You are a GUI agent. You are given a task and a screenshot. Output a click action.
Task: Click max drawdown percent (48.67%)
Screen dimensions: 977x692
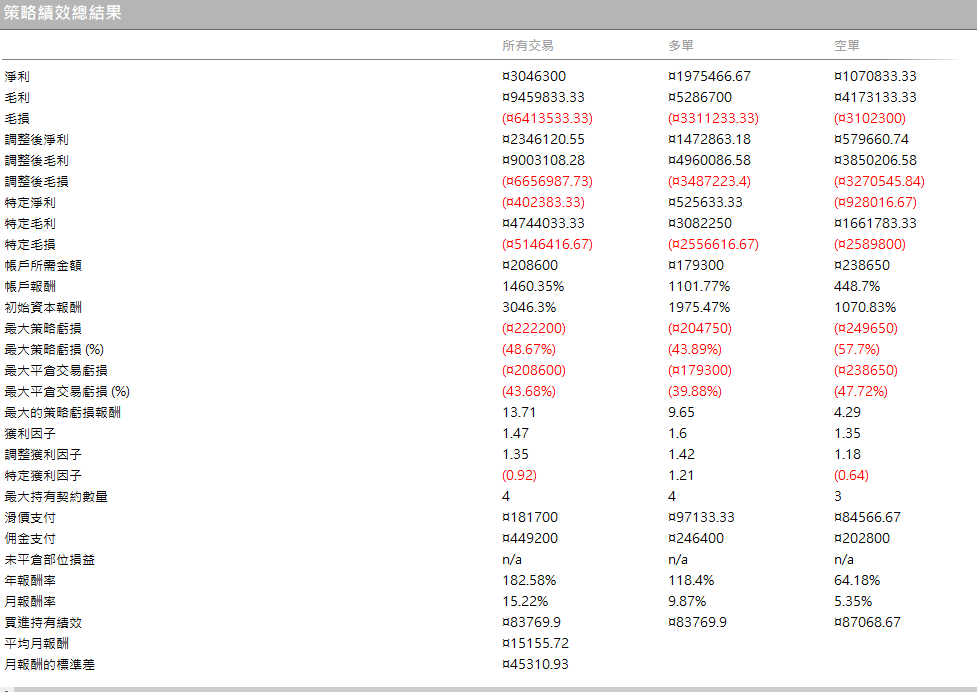(x=529, y=349)
